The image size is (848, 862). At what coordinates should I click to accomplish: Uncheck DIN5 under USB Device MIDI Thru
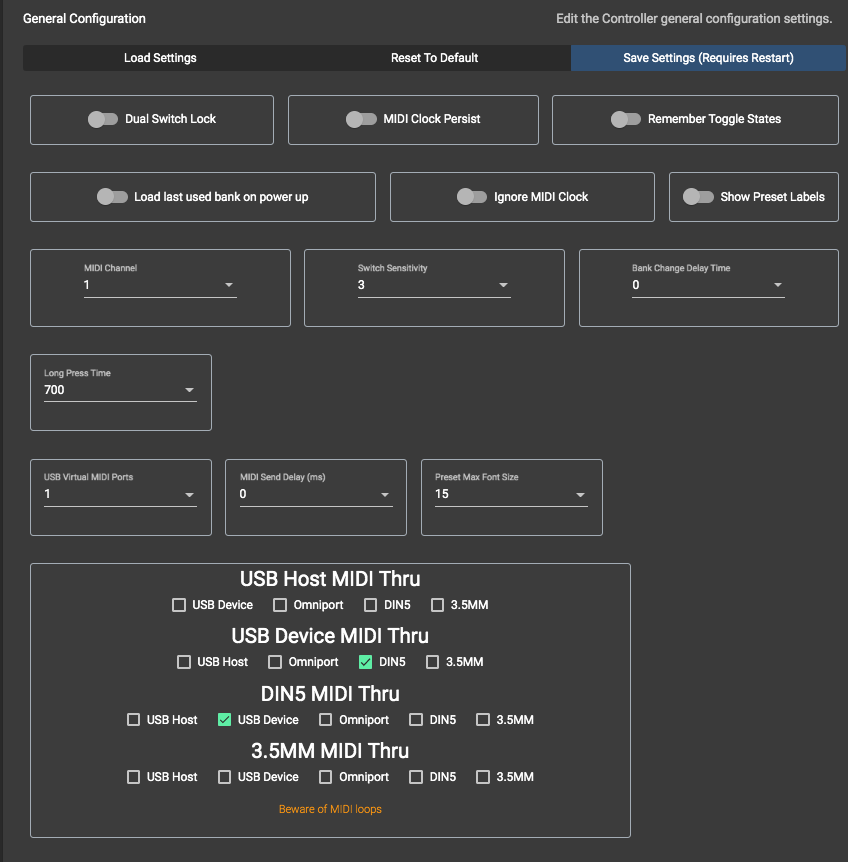click(365, 662)
